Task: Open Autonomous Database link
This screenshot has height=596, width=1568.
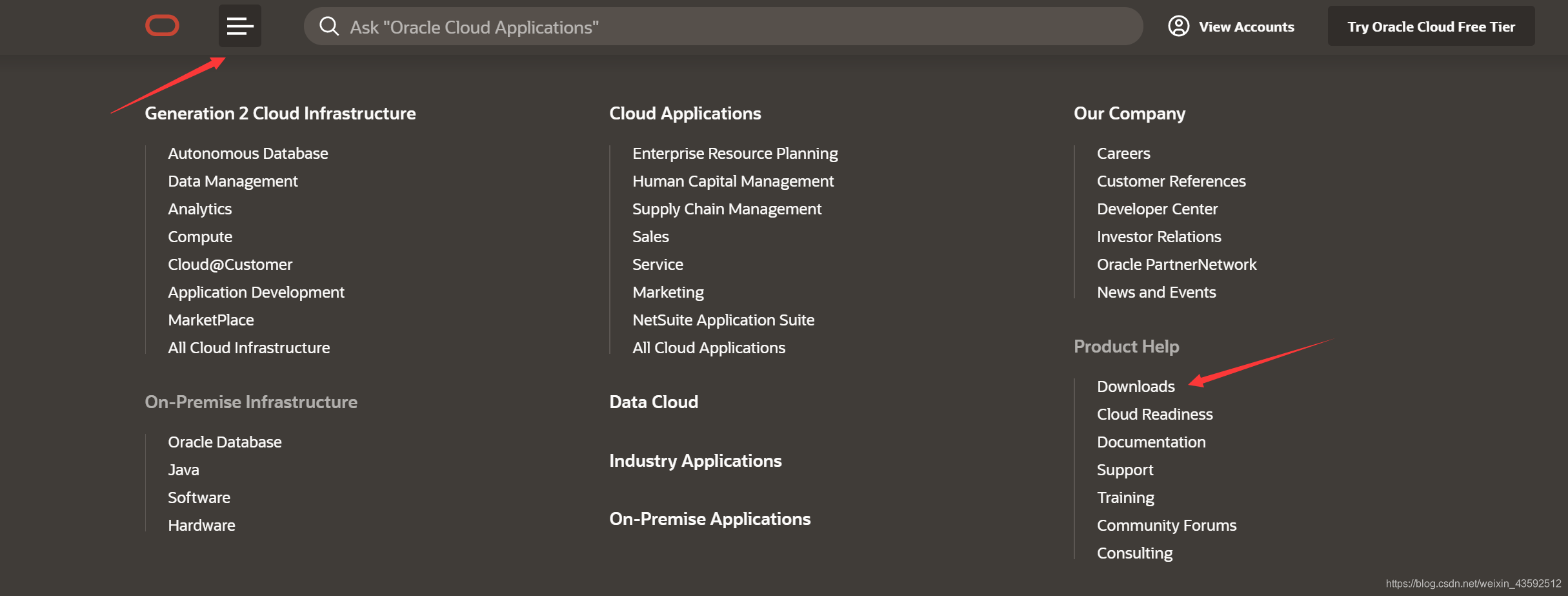Action: [248, 153]
